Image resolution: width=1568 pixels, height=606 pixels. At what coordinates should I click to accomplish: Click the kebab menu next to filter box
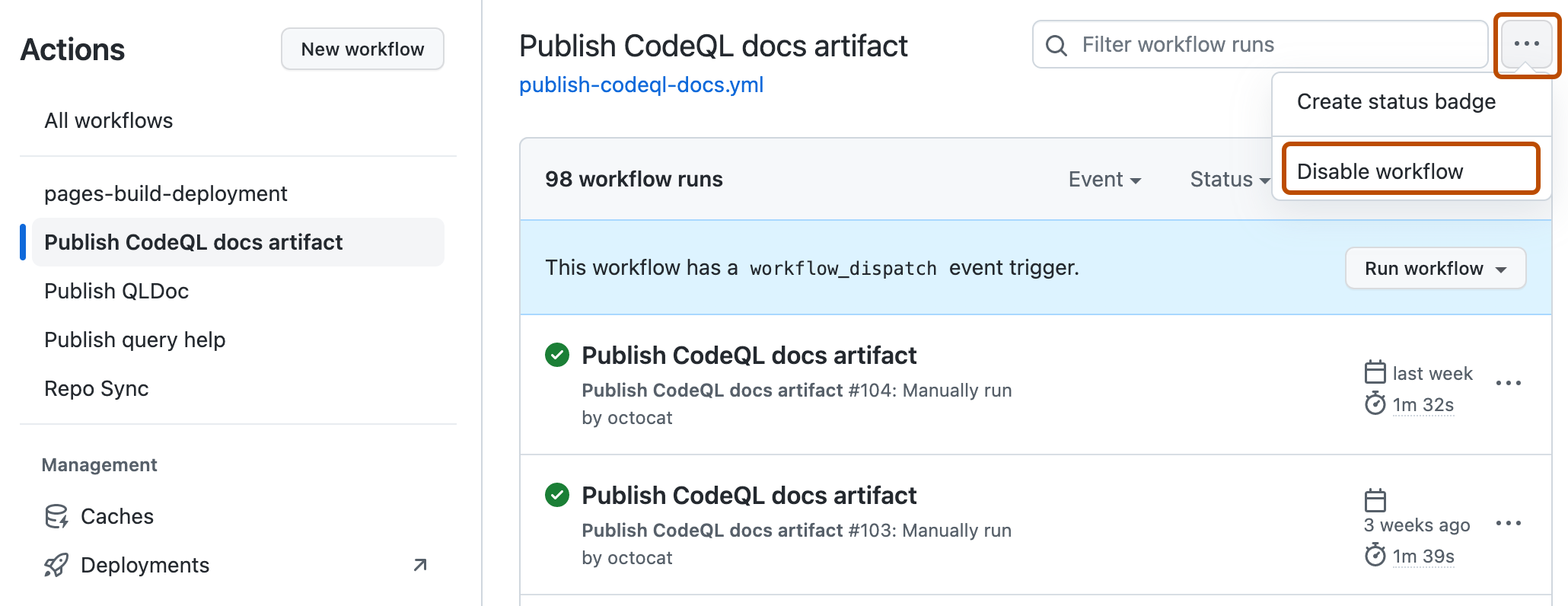coord(1526,44)
